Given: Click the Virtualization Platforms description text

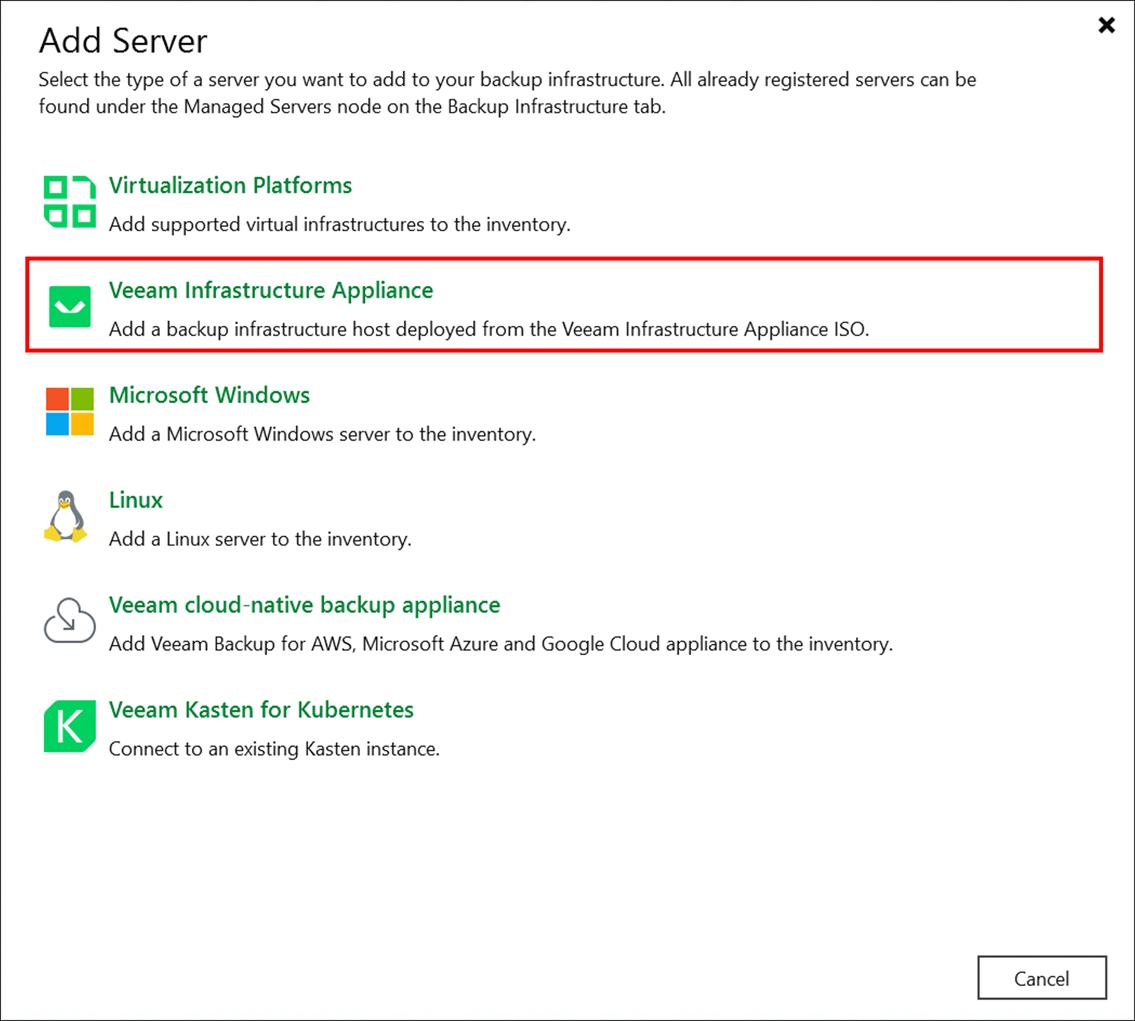Looking at the screenshot, I should 338,224.
